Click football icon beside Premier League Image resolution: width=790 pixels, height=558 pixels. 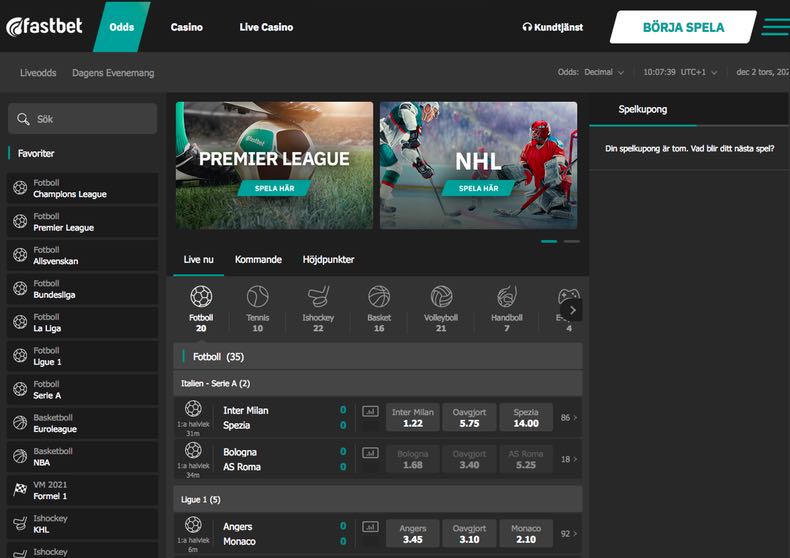pos(20,221)
